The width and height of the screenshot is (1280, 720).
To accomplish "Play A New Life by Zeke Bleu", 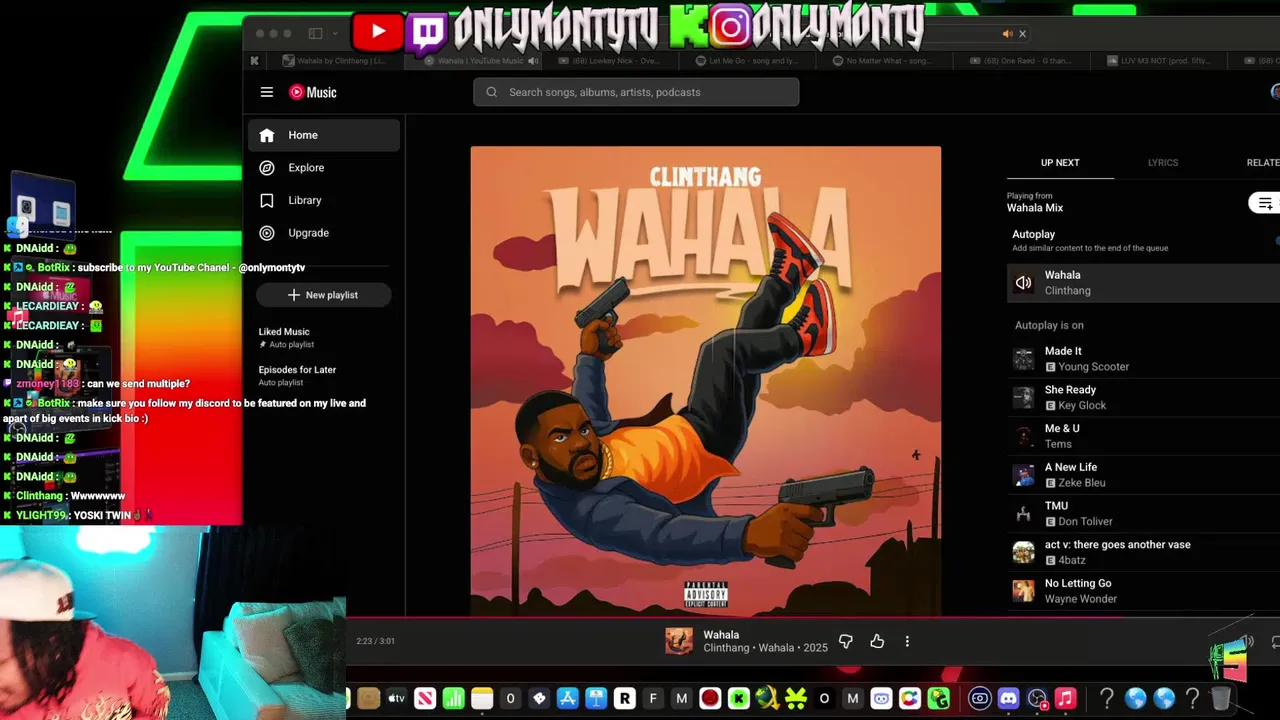I will [1143, 475].
